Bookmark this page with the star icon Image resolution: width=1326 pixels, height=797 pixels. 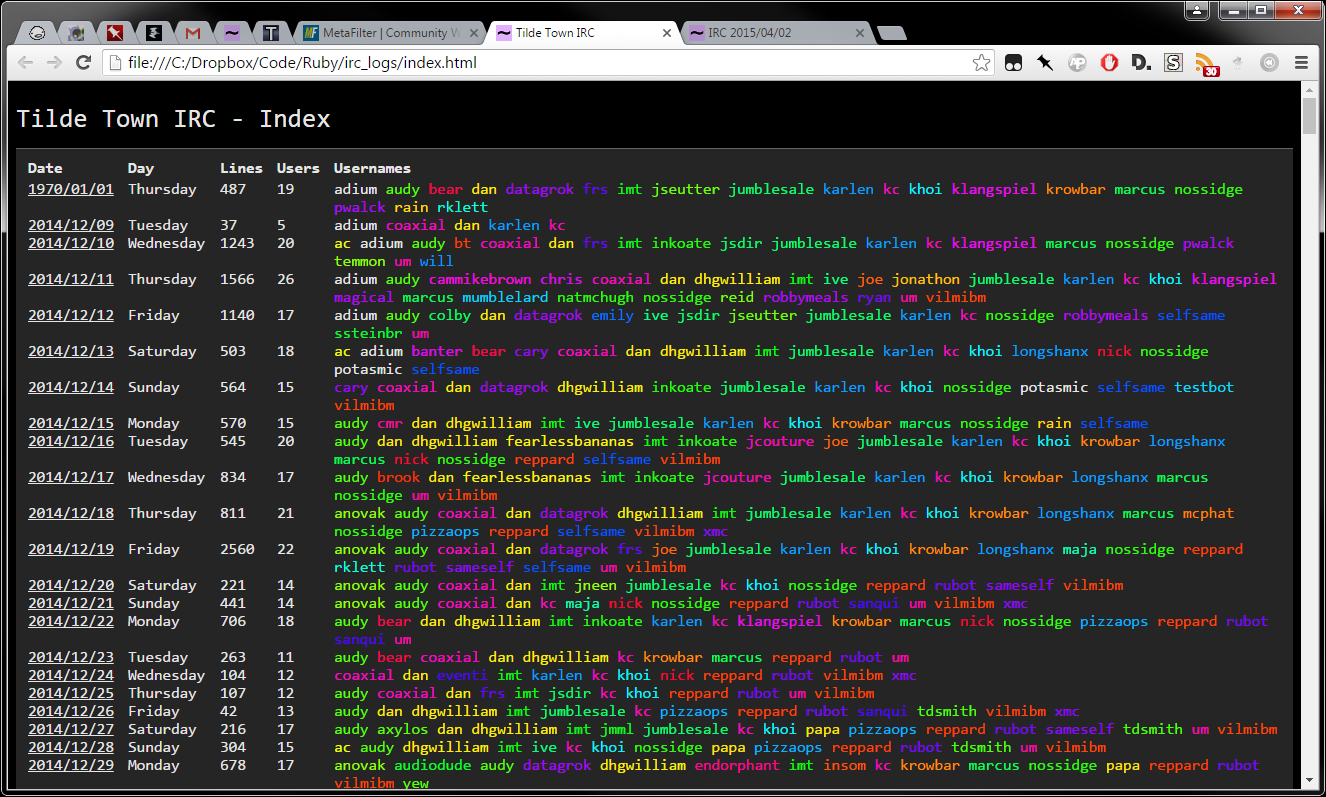pyautogui.click(x=981, y=63)
